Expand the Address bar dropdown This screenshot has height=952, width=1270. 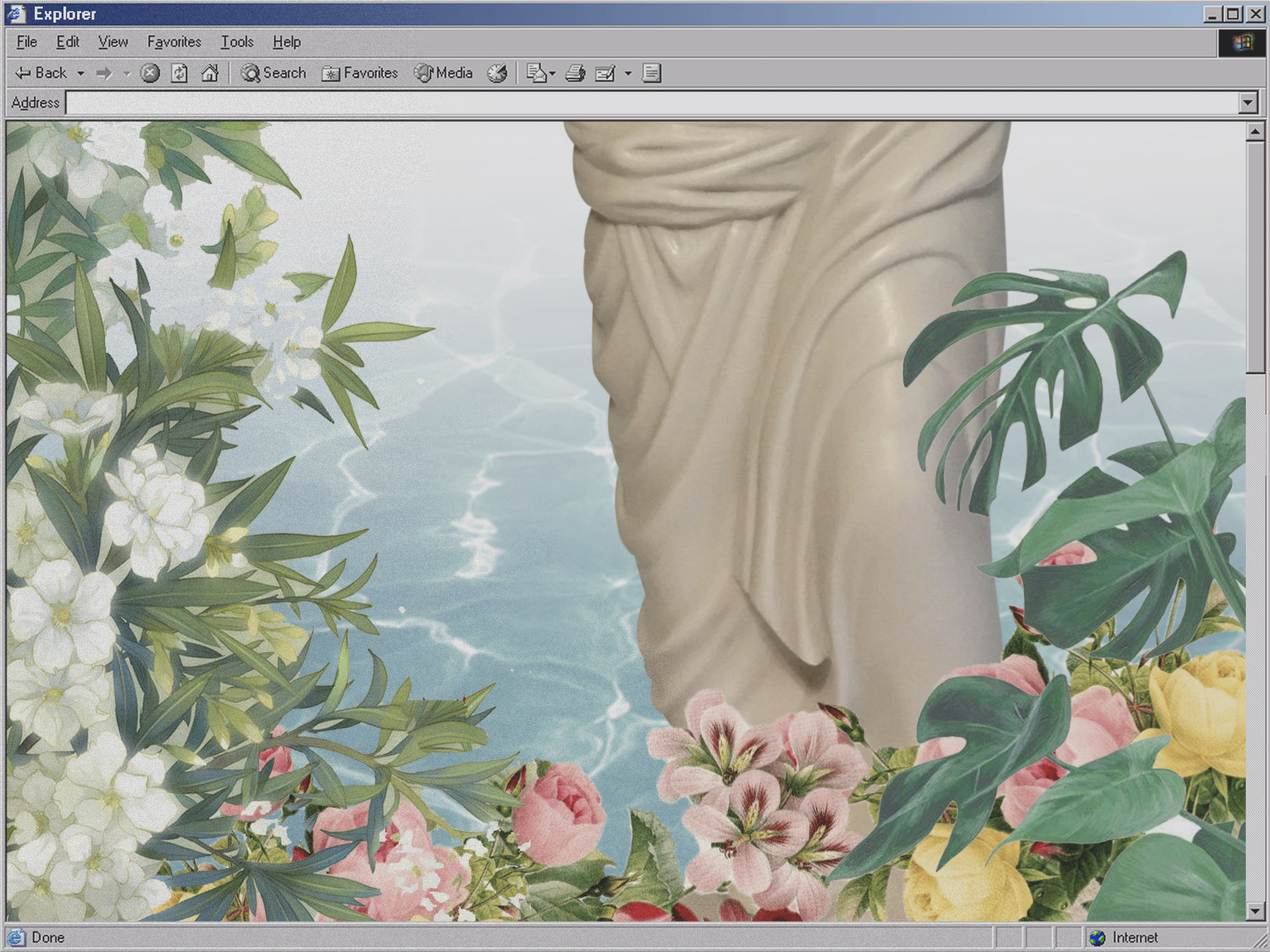pos(1247,103)
